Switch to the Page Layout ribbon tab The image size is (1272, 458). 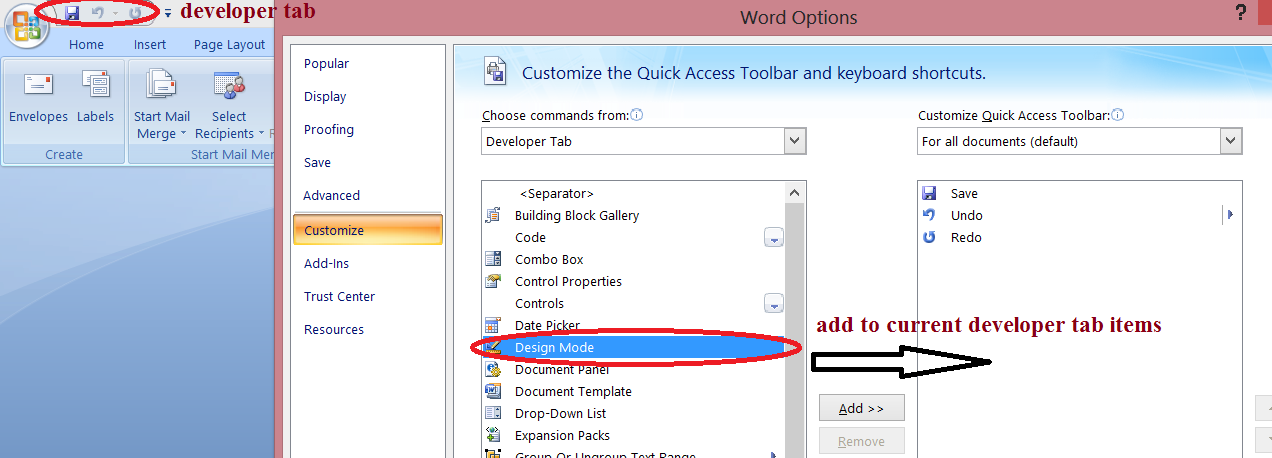229,44
